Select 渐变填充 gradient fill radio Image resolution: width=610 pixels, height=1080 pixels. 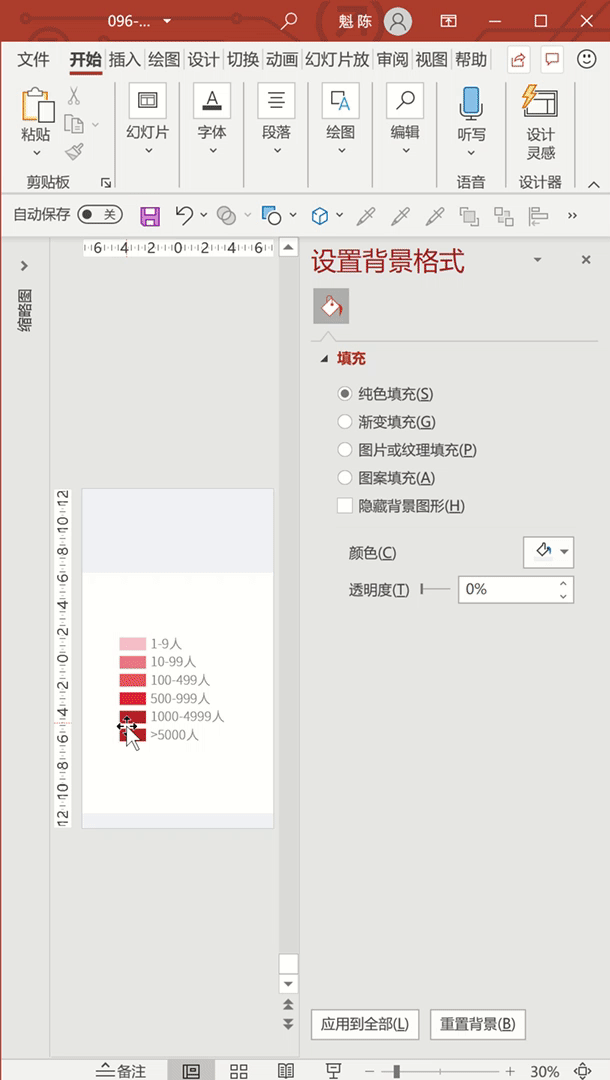pos(344,422)
